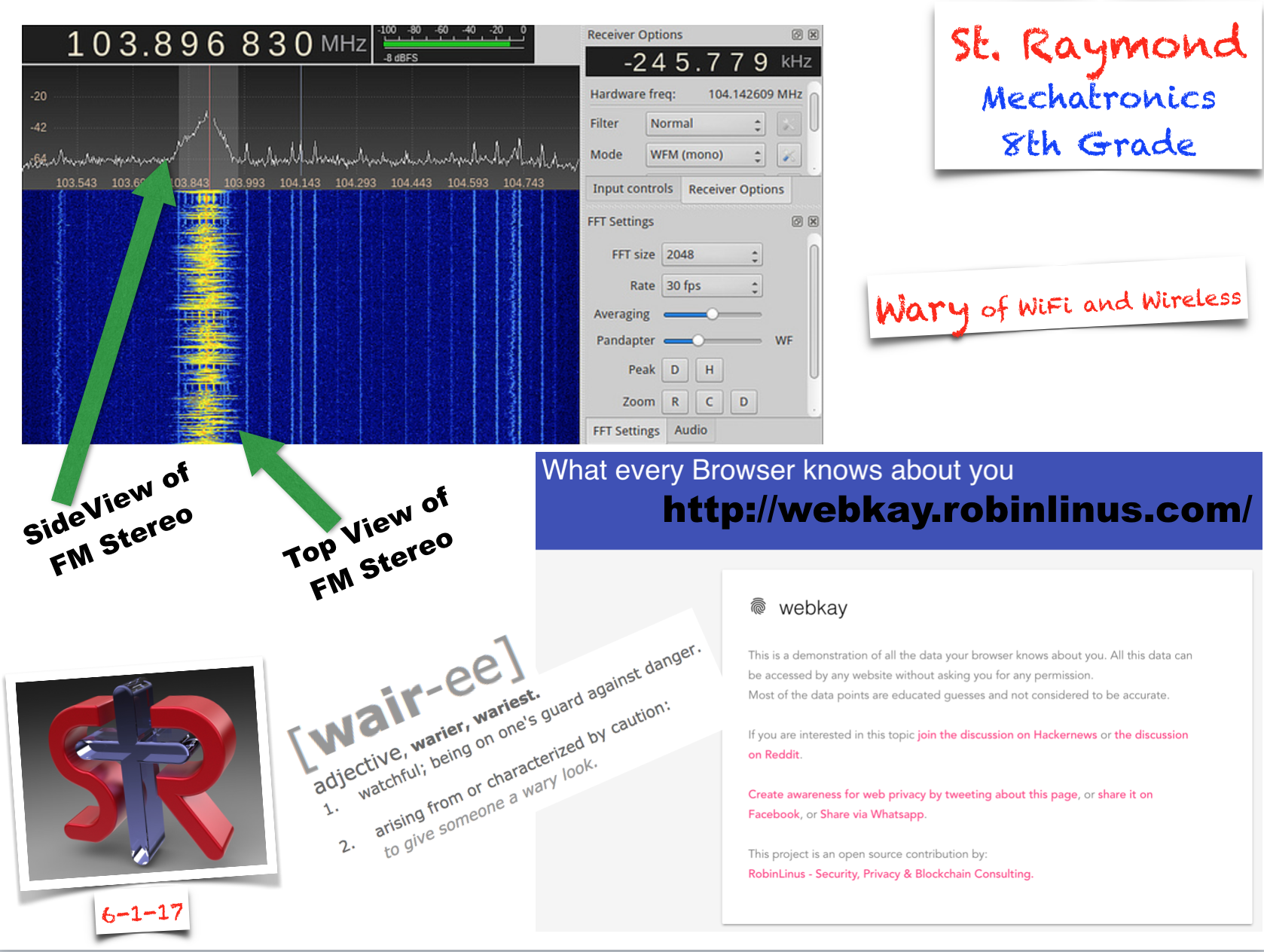Open 'share it on Facebook' link
The height and width of the screenshot is (952, 1264).
pyautogui.click(x=951, y=804)
